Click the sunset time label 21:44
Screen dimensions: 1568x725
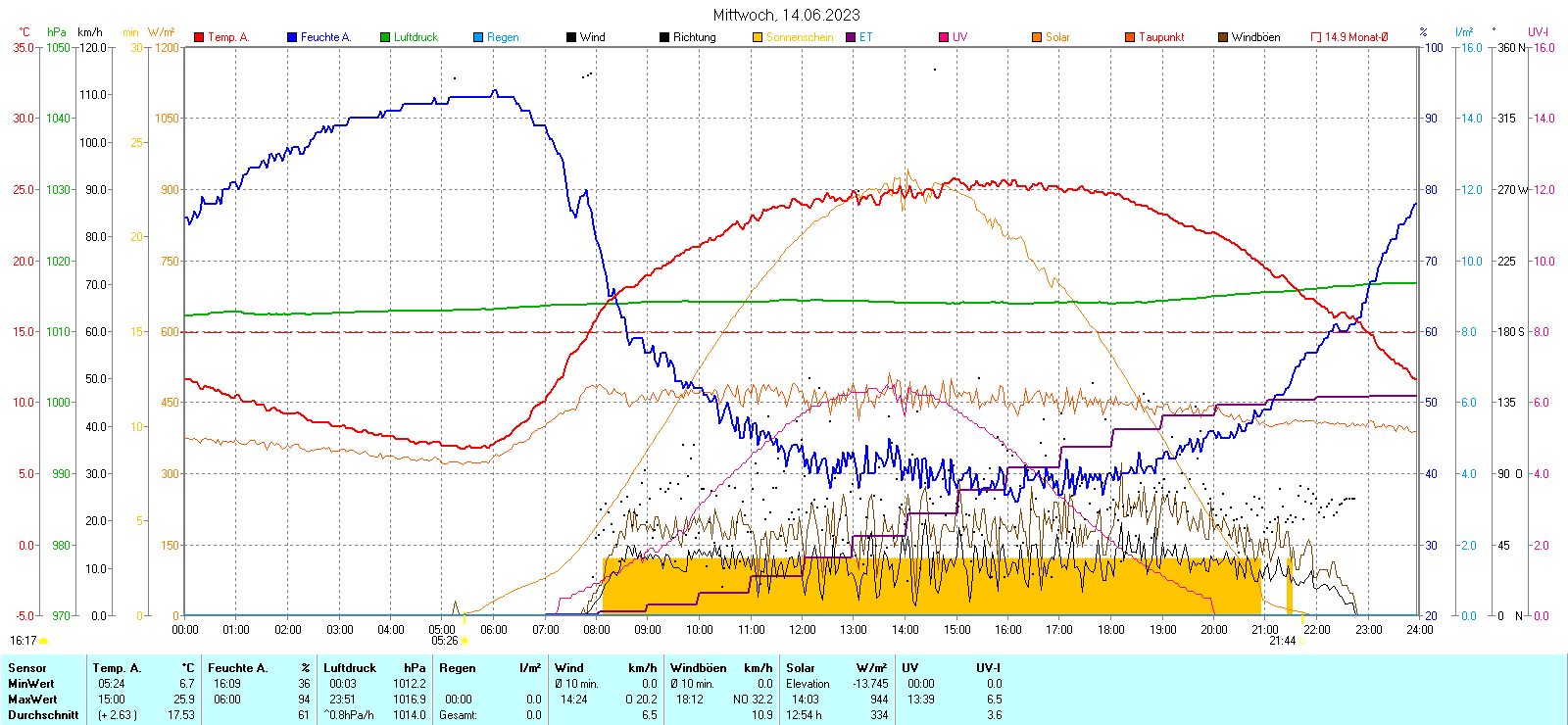[1282, 641]
